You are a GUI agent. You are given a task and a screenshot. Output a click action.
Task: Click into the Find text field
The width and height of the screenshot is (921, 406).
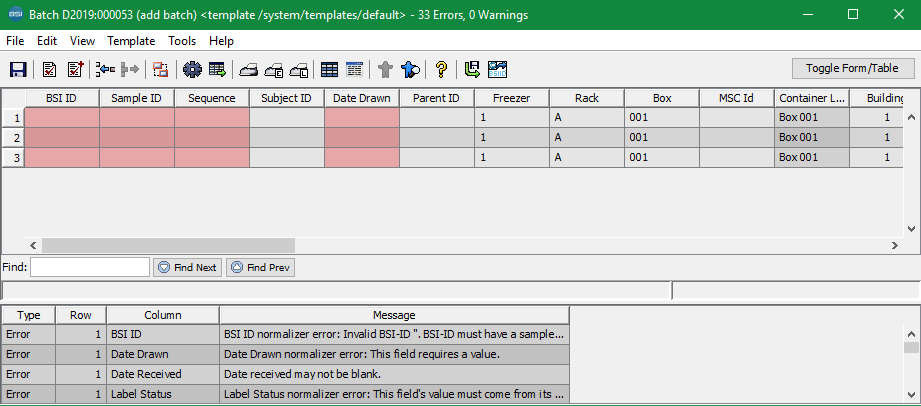[x=90, y=267]
